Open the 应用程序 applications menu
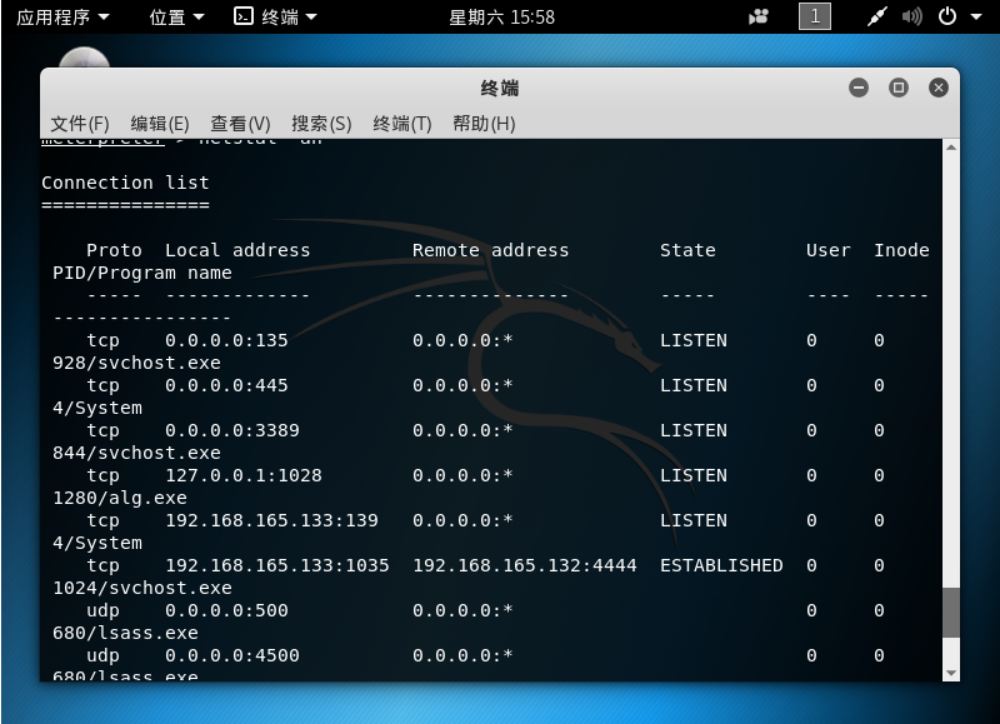The width and height of the screenshot is (1000, 724). pyautogui.click(x=62, y=17)
